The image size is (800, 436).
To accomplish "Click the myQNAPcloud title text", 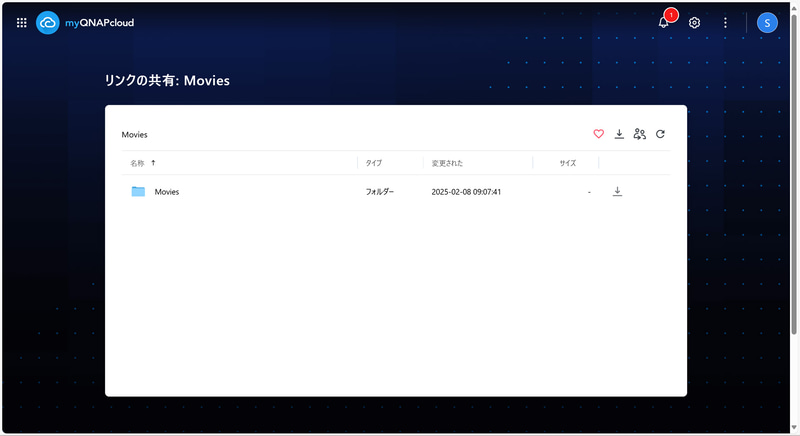I will pos(99,23).
